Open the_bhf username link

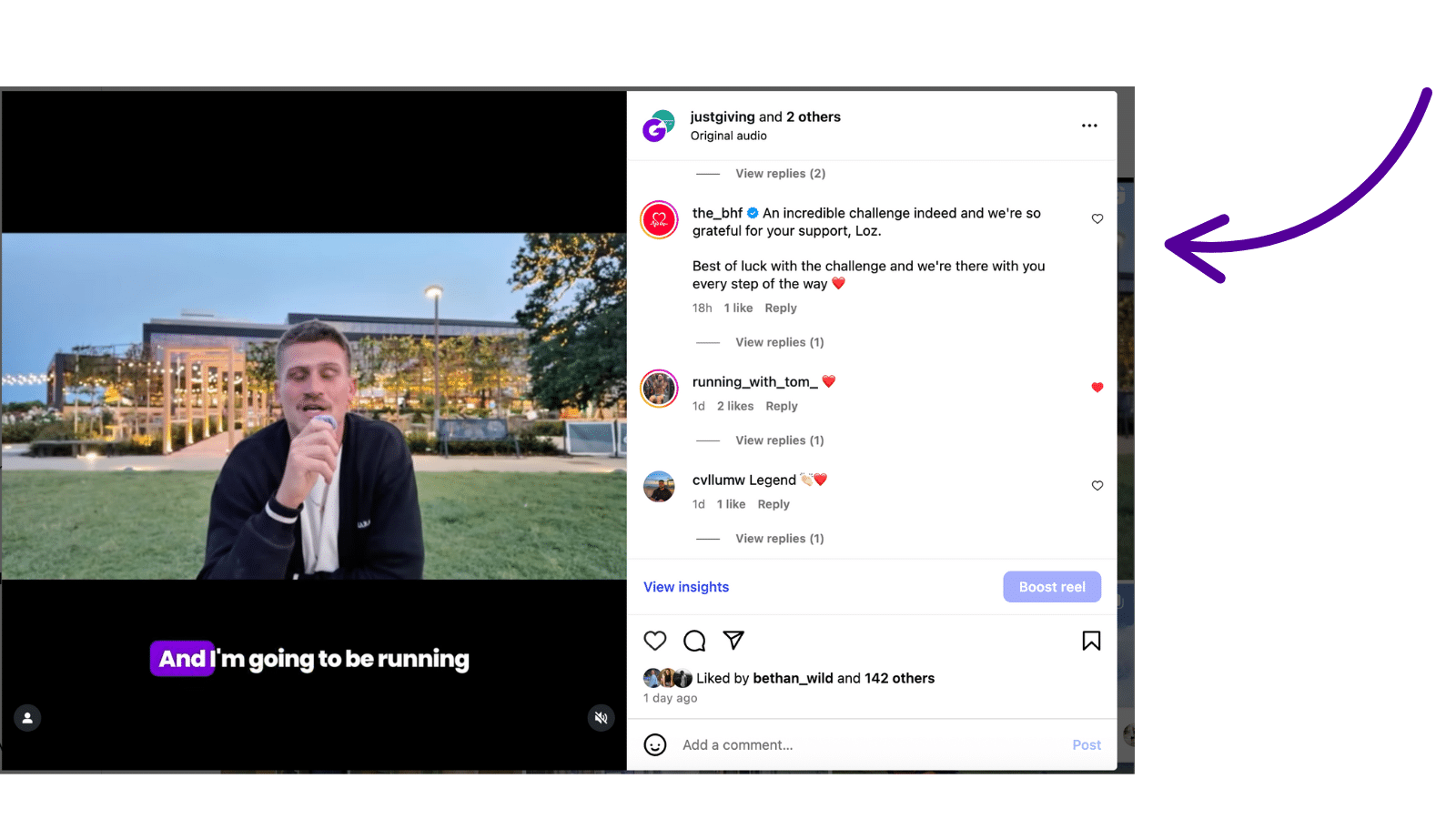coord(717,213)
